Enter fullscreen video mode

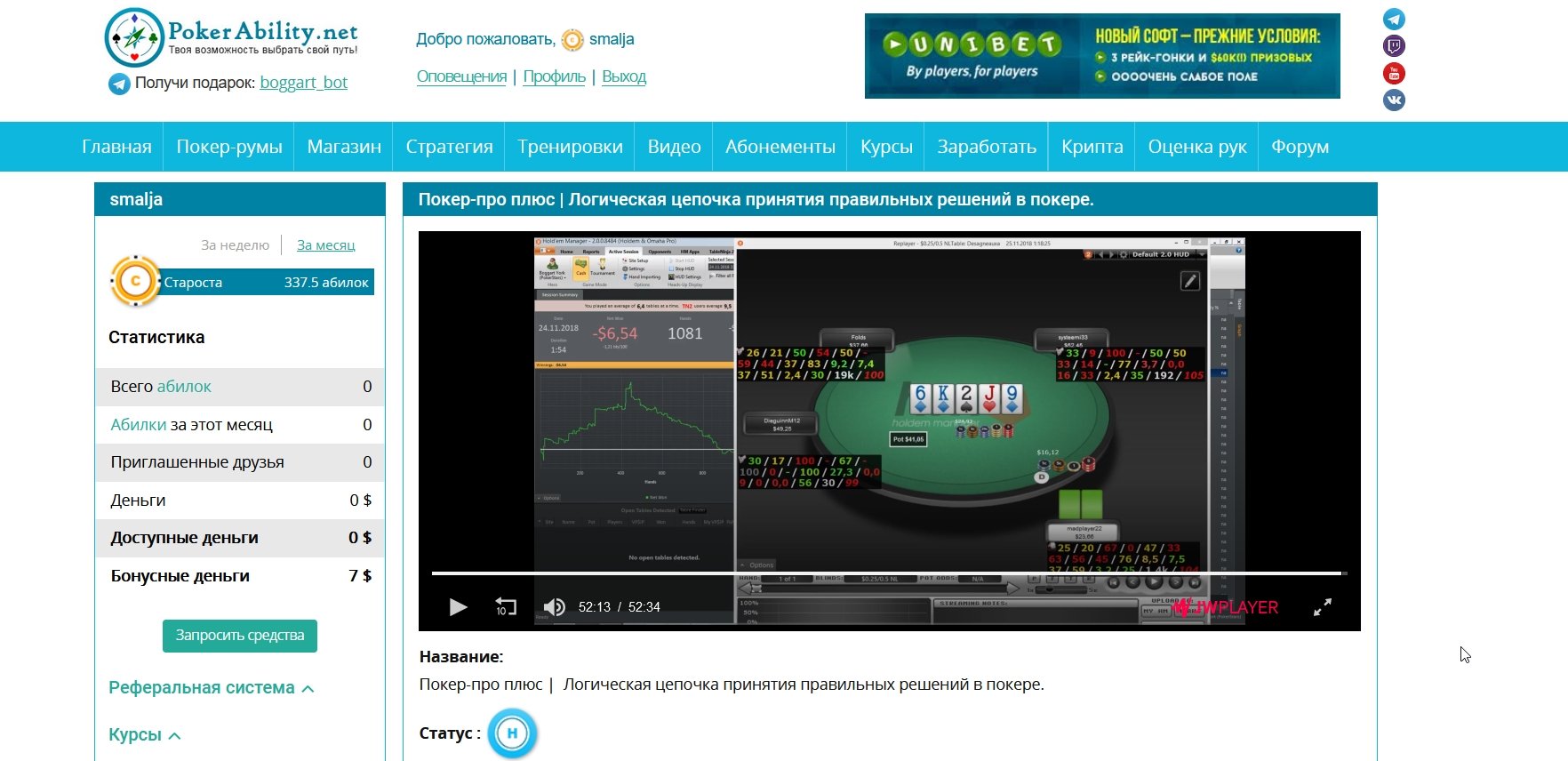[x=1323, y=607]
